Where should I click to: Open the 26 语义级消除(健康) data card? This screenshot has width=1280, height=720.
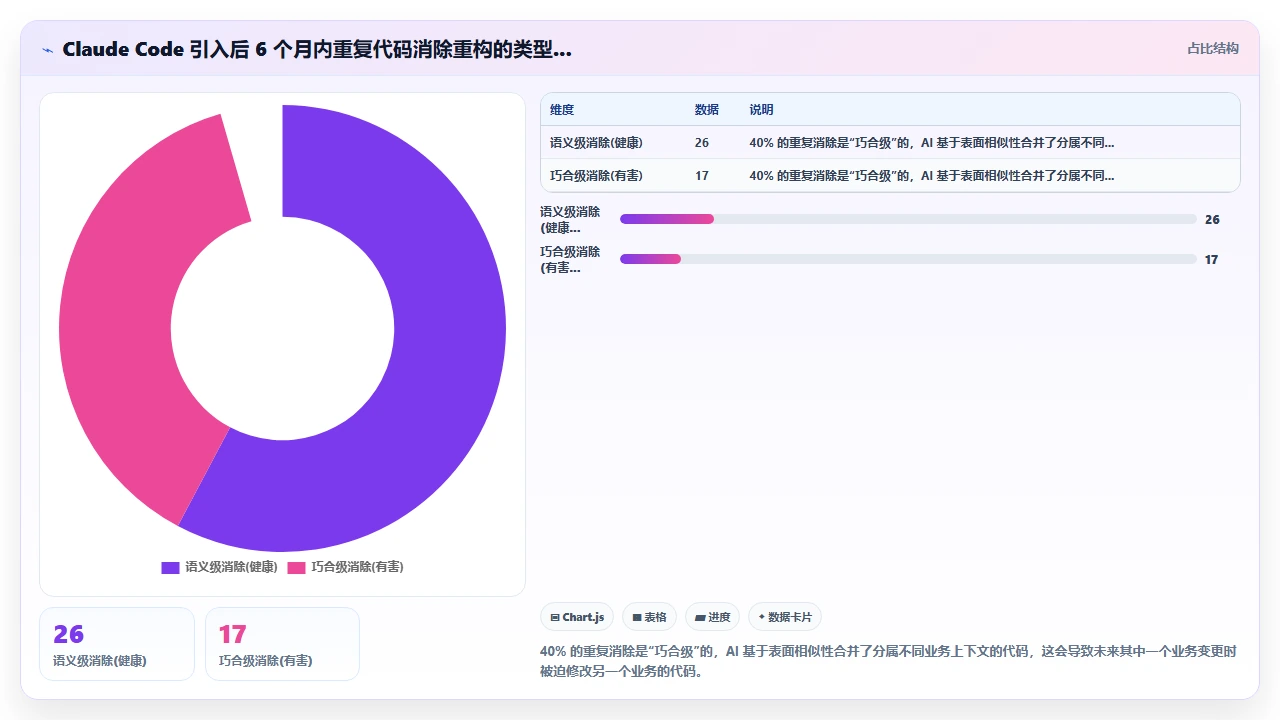click(x=117, y=644)
